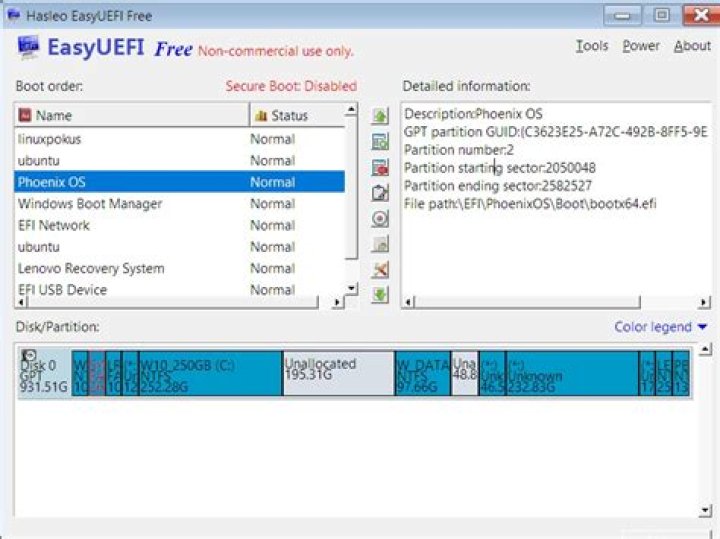Click the EasyUEFI logo icon

click(28, 48)
